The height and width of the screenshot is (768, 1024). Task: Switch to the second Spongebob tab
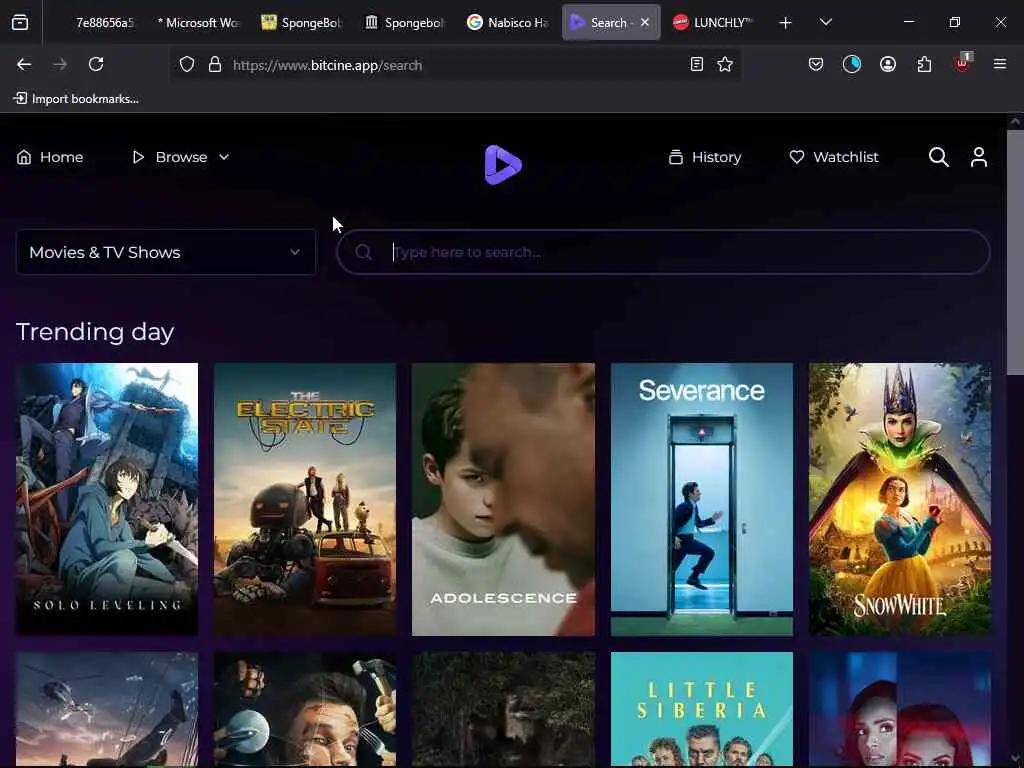tap(404, 22)
